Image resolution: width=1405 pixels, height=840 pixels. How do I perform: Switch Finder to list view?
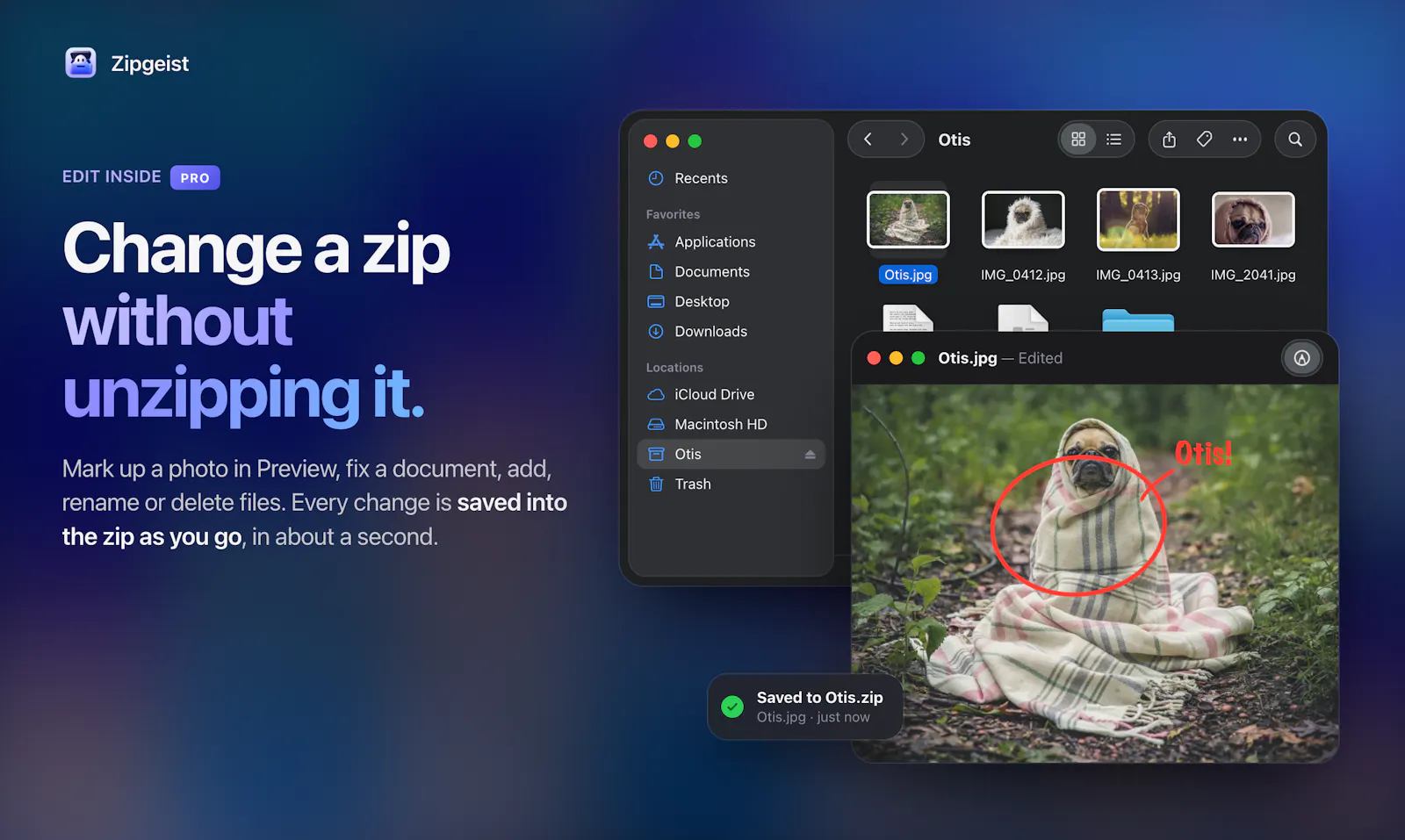pos(1113,140)
